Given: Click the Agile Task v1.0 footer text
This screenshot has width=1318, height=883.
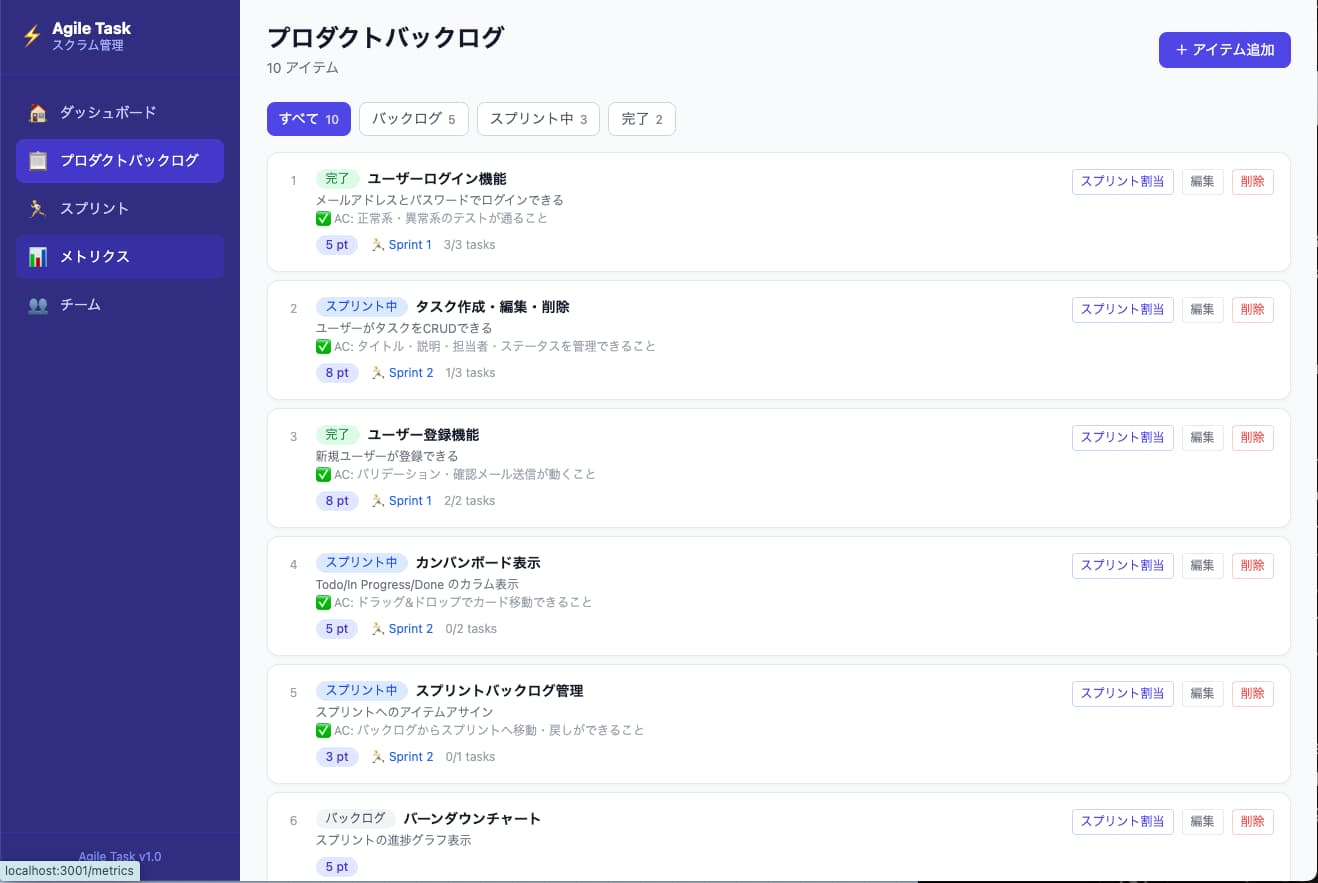Looking at the screenshot, I should (119, 856).
